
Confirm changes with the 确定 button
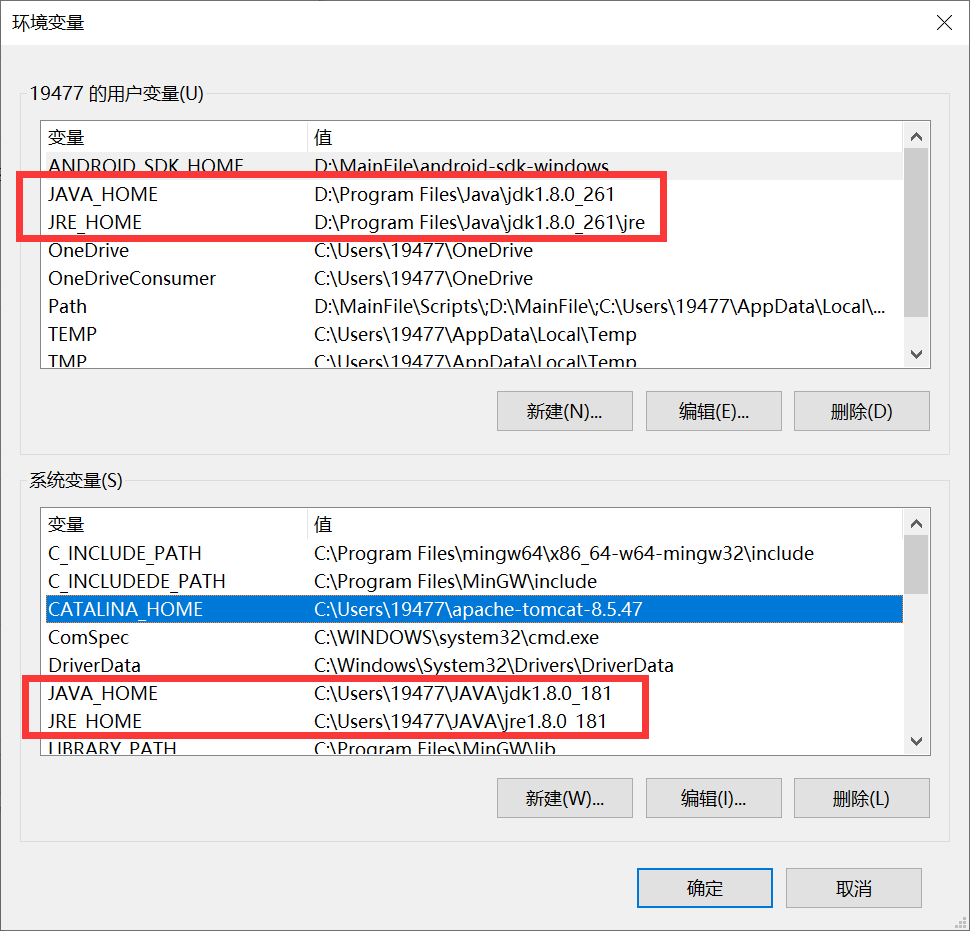pos(704,888)
